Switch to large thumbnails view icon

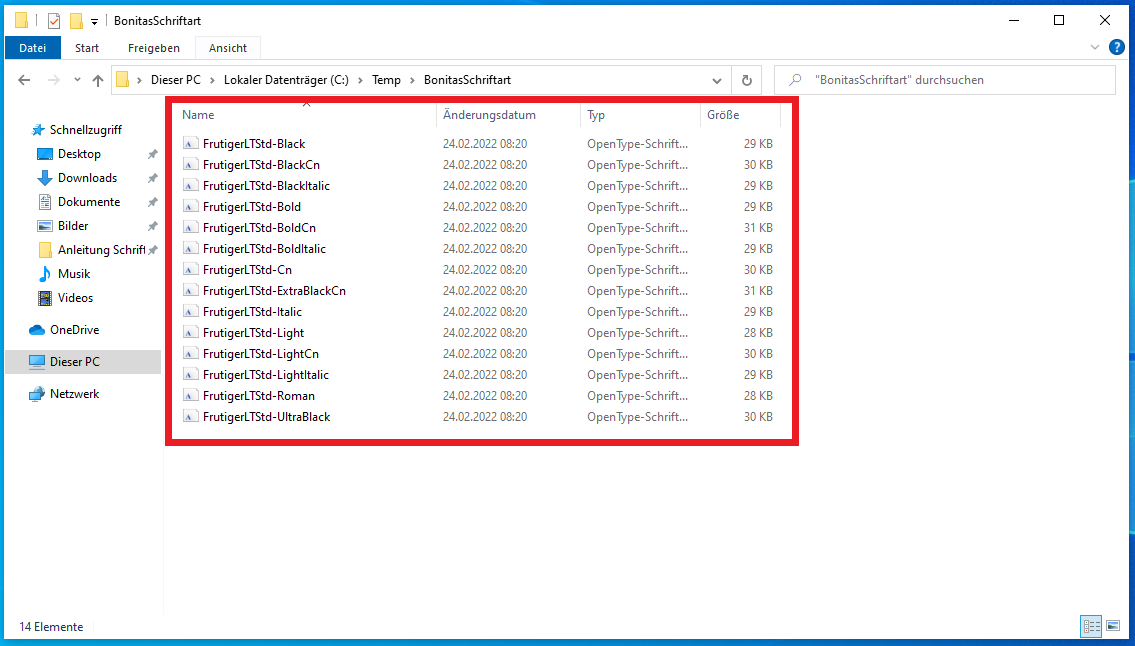1113,626
